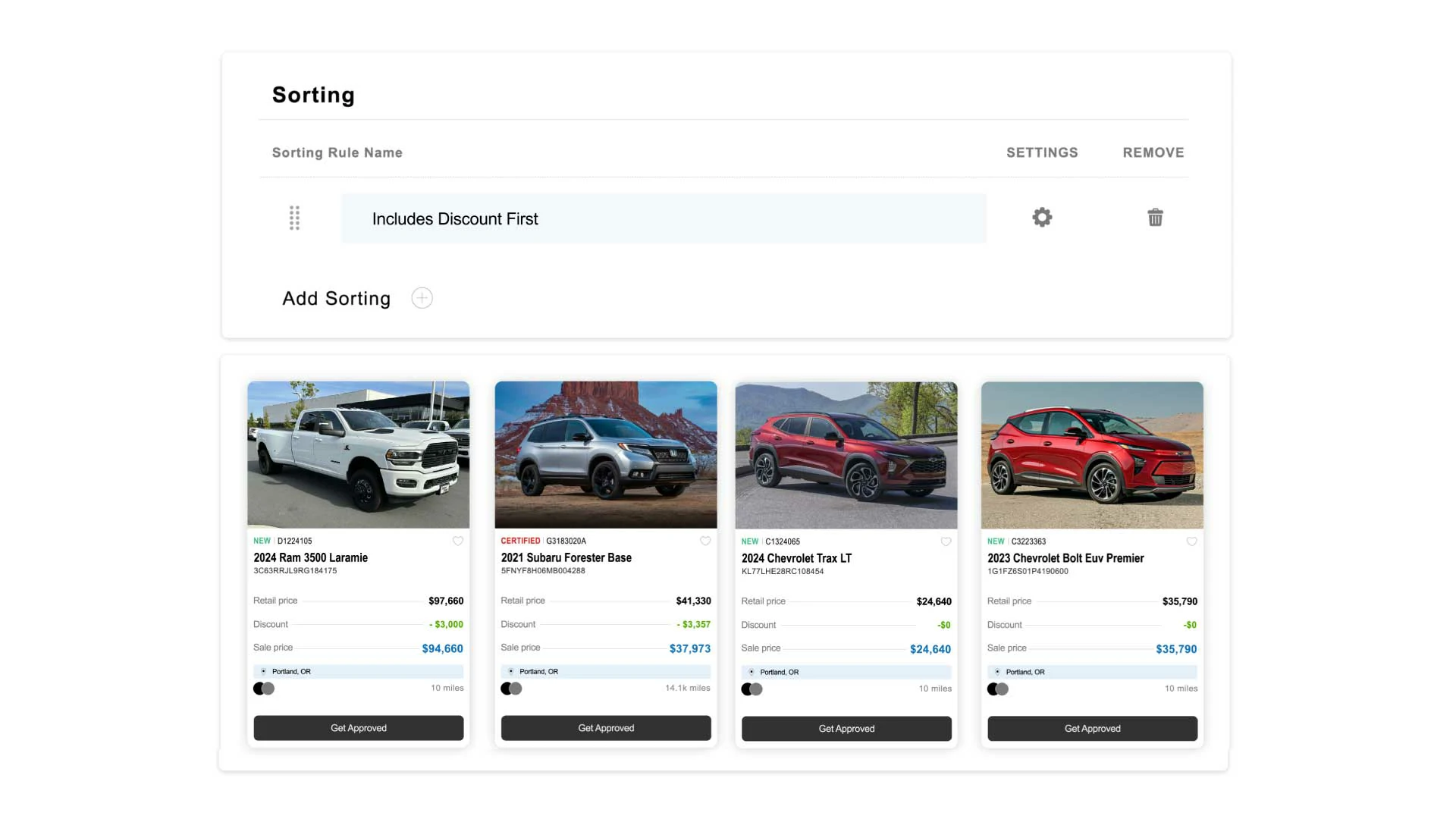Image resolution: width=1456 pixels, height=819 pixels.
Task: Click retail price $97,660
Action: tap(446, 601)
